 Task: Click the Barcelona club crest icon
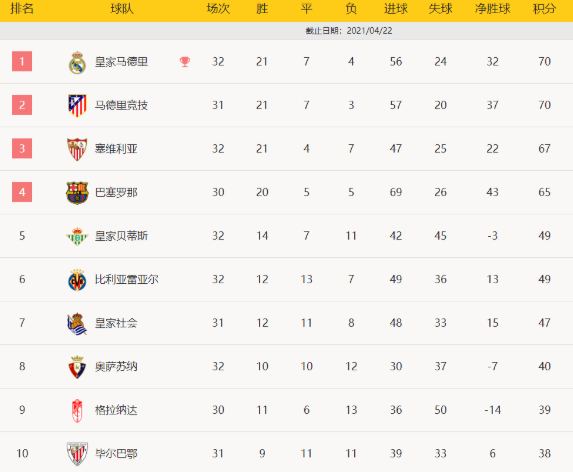[x=77, y=193]
